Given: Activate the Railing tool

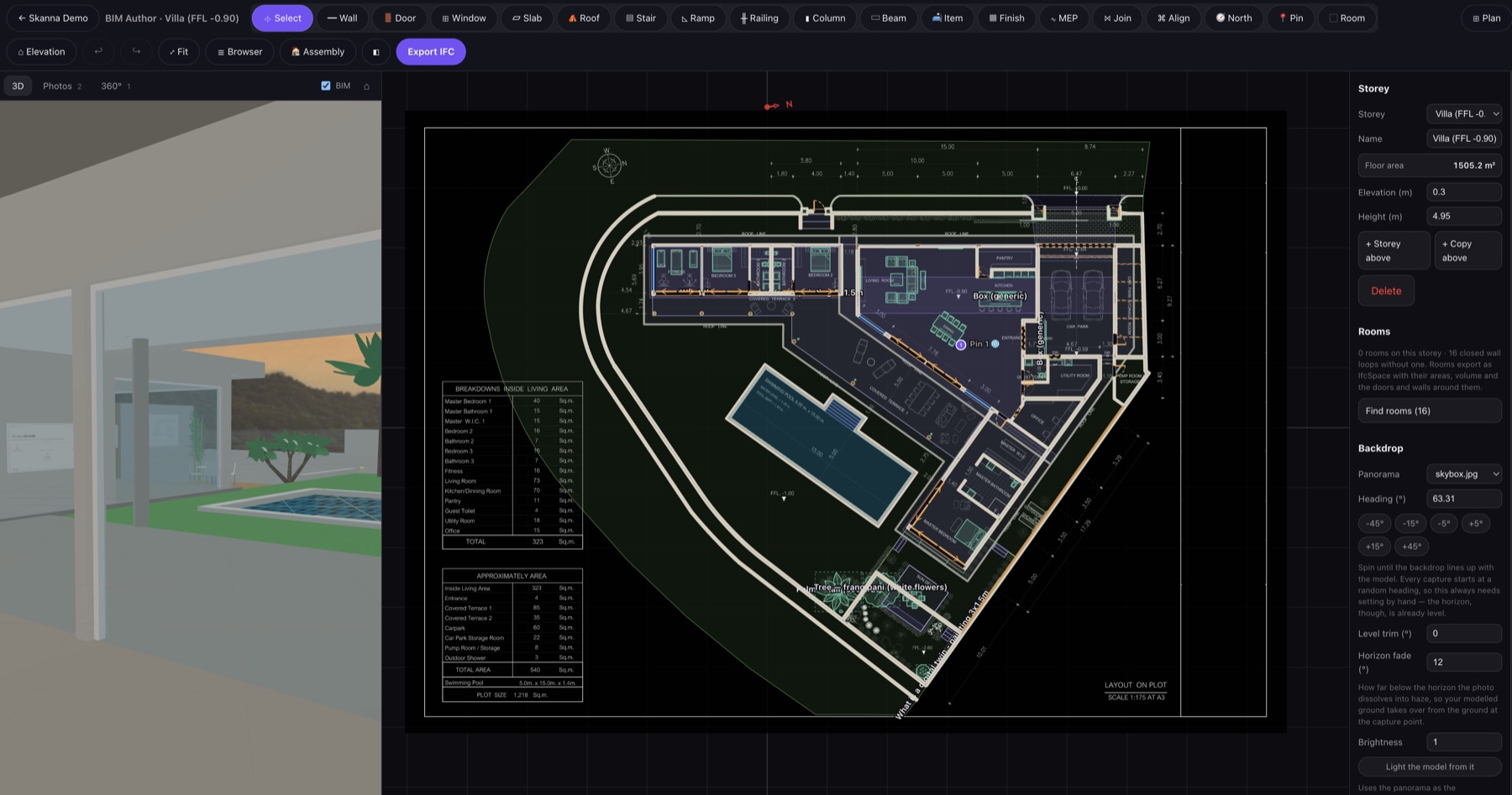Looking at the screenshot, I should pos(759,18).
